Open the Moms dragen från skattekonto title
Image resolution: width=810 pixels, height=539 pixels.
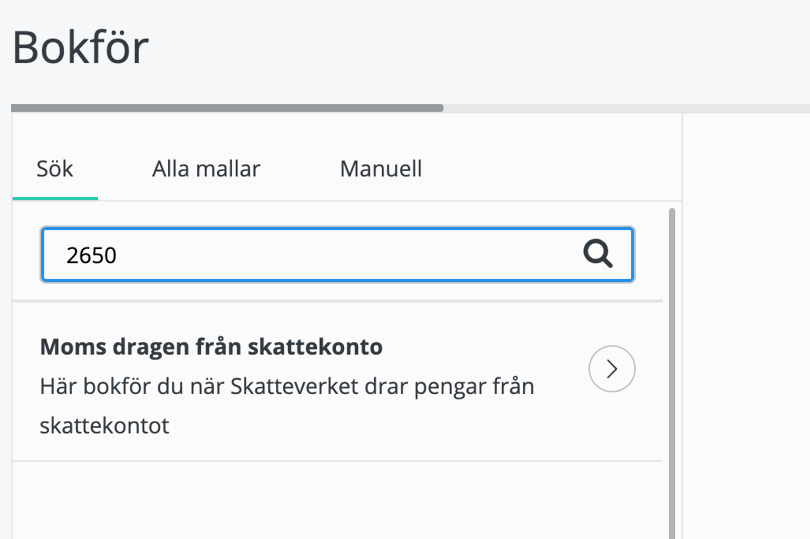(211, 347)
